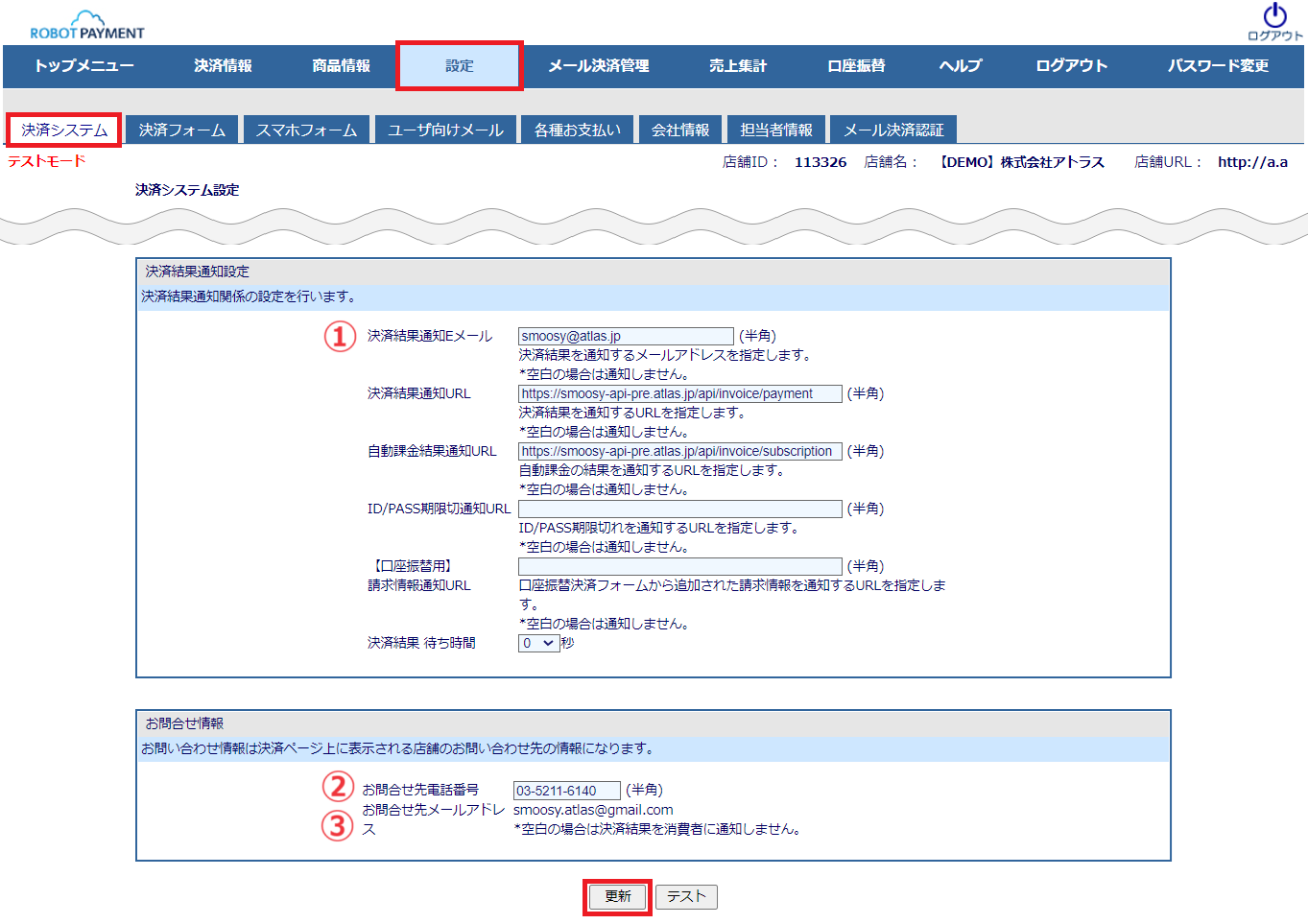This screenshot has height=924, width=1308.
Task: Open the 売上集計 menu
Action: (738, 66)
